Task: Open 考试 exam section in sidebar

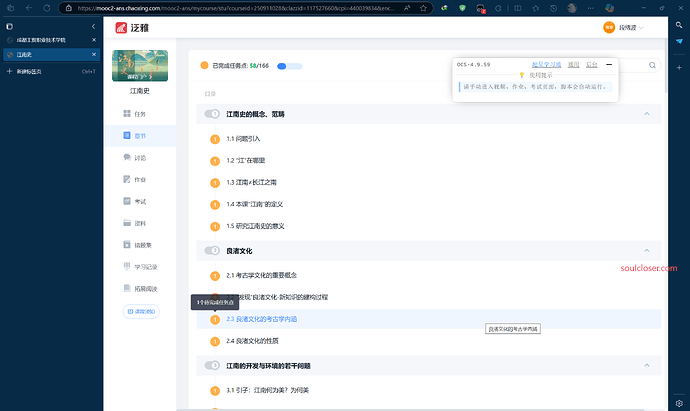Action: pos(134,201)
